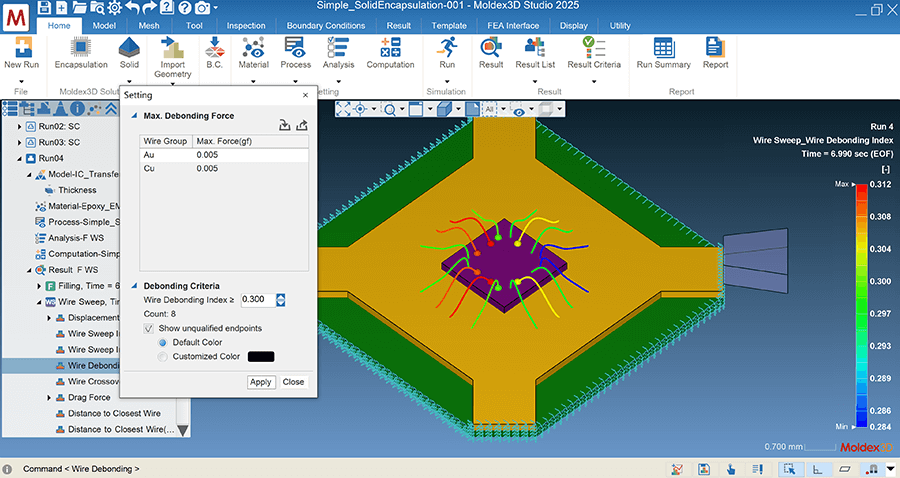Expand the Drag Force tree node
Screen dimensions: 900x478
click(x=49, y=398)
